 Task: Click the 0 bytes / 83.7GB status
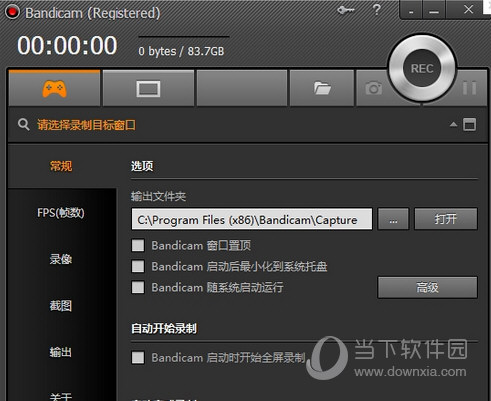[181, 51]
